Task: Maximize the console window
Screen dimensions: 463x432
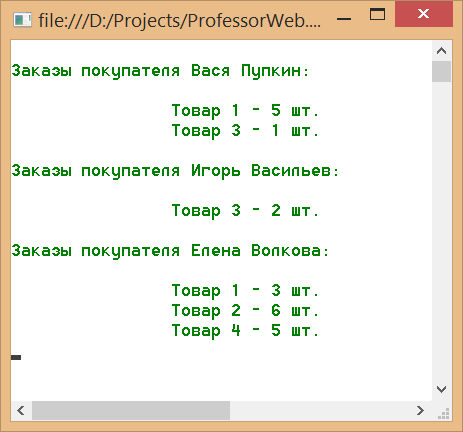Action: click(x=377, y=15)
